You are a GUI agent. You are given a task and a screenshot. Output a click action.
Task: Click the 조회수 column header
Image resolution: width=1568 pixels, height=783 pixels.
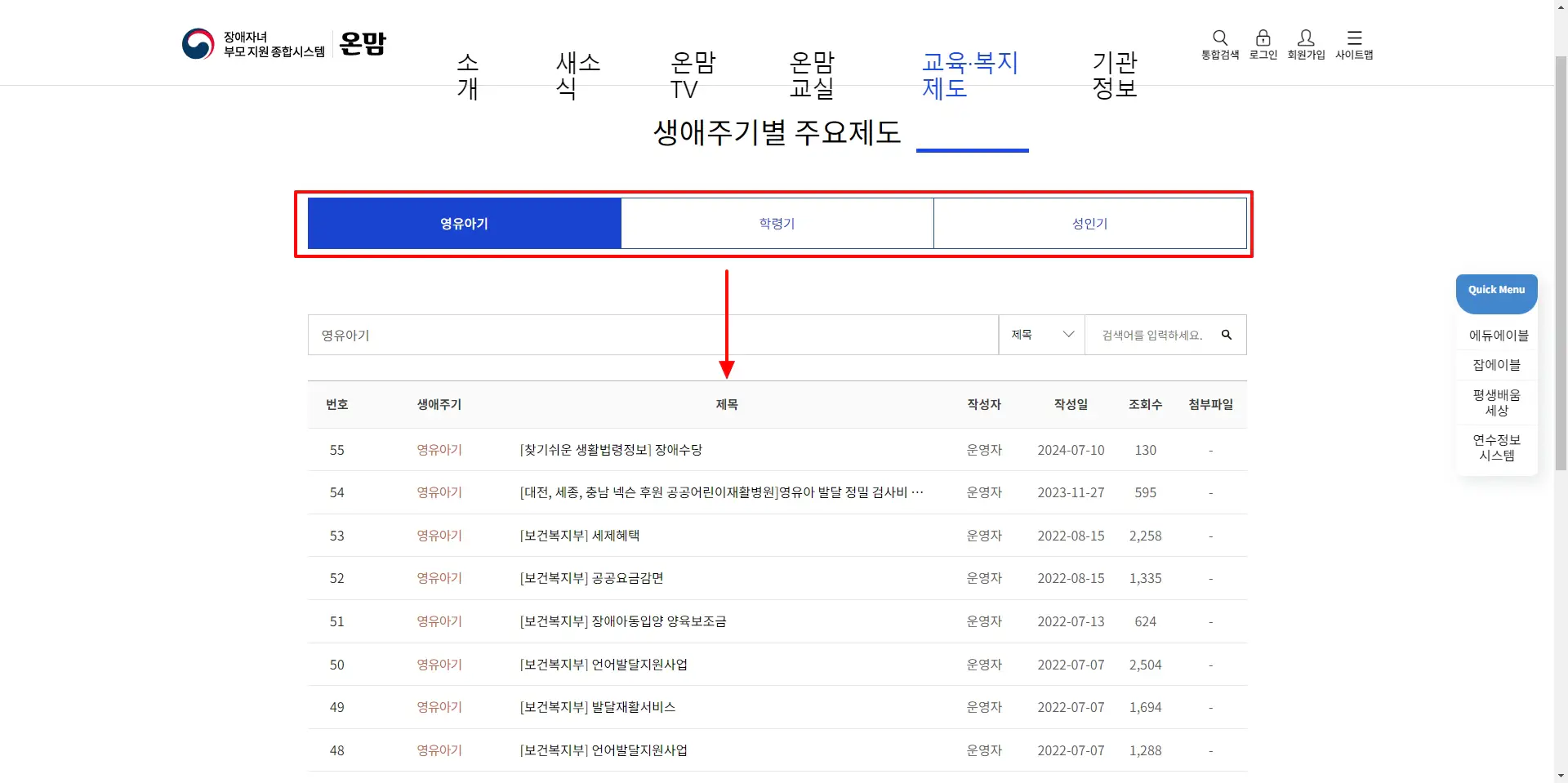click(x=1145, y=404)
